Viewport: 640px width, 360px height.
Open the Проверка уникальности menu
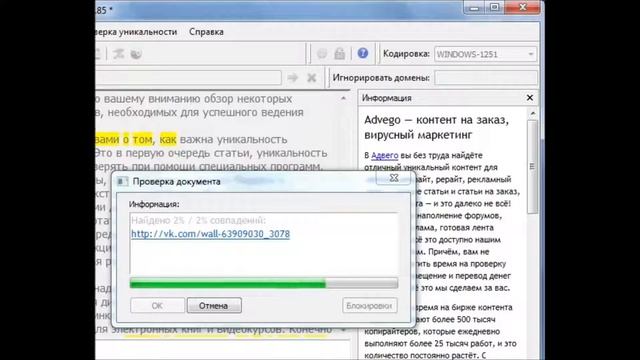[x=136, y=32]
